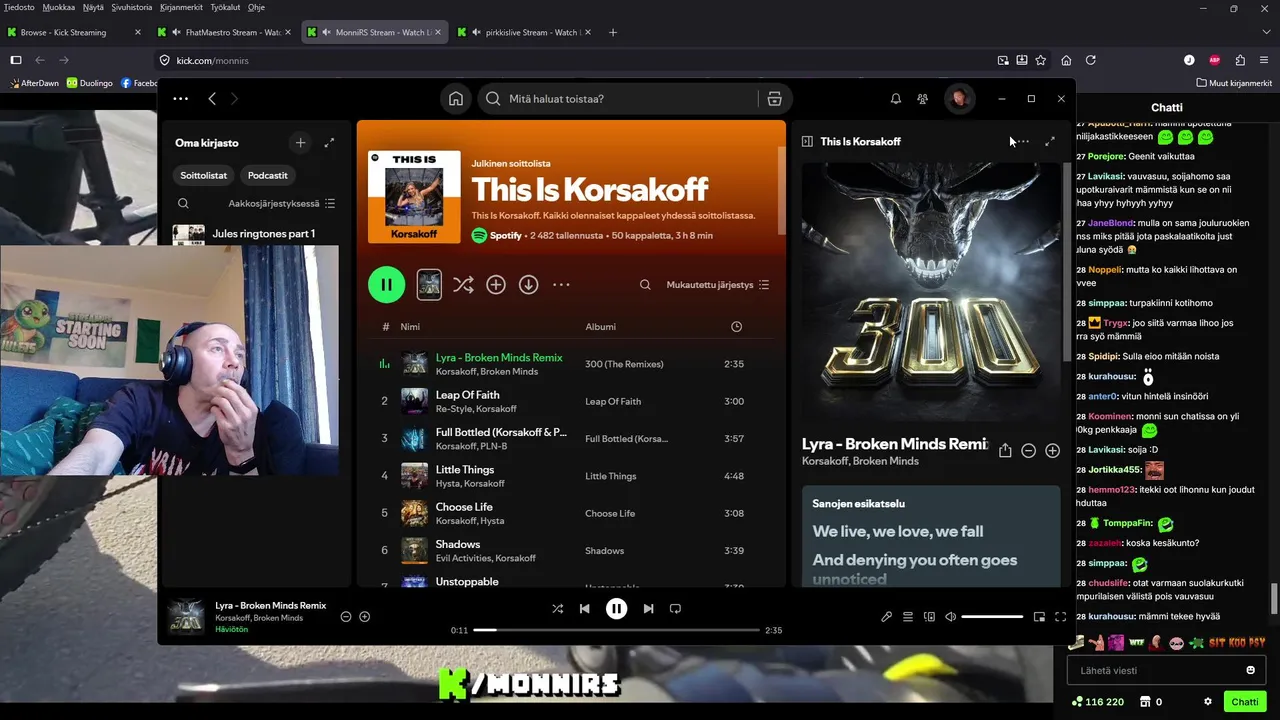1280x720 pixels.
Task: Open Kirjanmerkit menu in Firefox
Action: pyautogui.click(x=181, y=7)
